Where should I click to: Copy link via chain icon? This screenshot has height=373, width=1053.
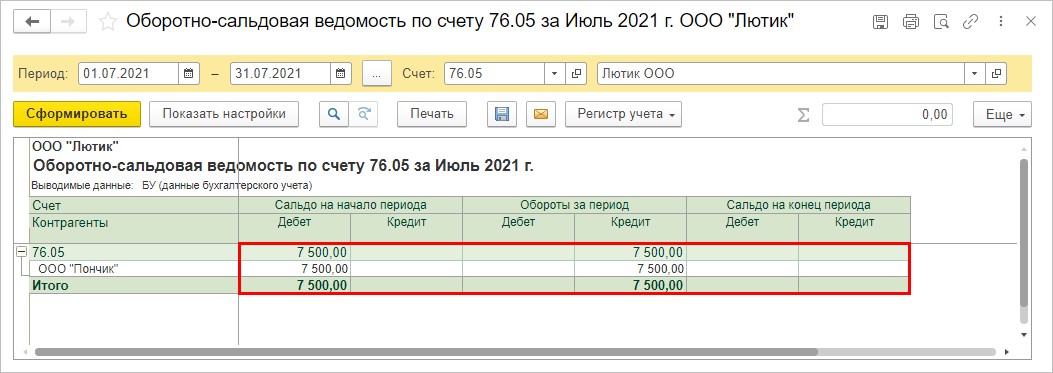coord(970,22)
